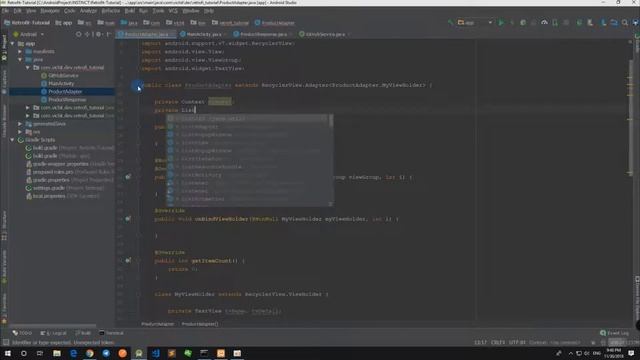Toggle the Structure side tool window
This screenshot has height=360, width=640.
pos(4,225)
